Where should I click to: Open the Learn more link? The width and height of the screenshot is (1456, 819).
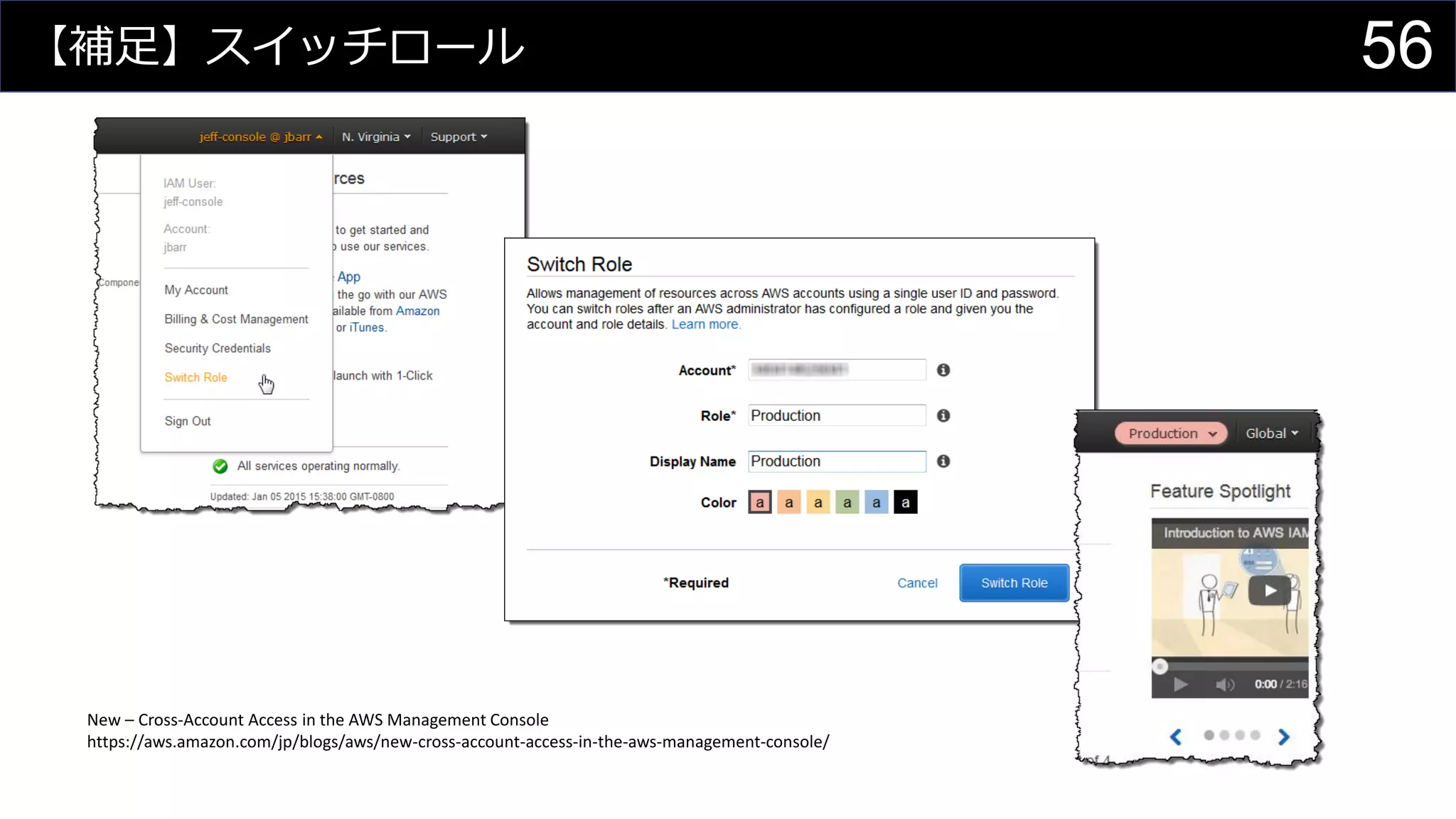tap(705, 324)
